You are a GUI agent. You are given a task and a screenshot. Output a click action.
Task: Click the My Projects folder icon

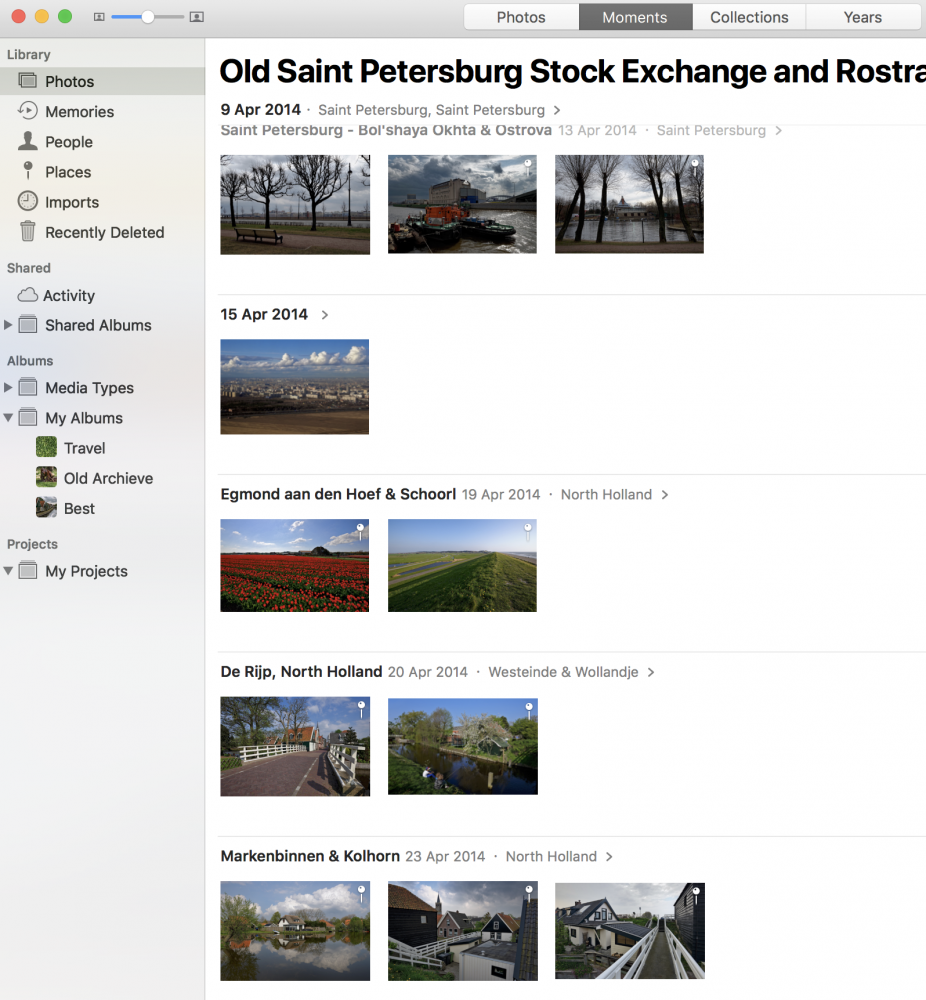pyautogui.click(x=27, y=571)
